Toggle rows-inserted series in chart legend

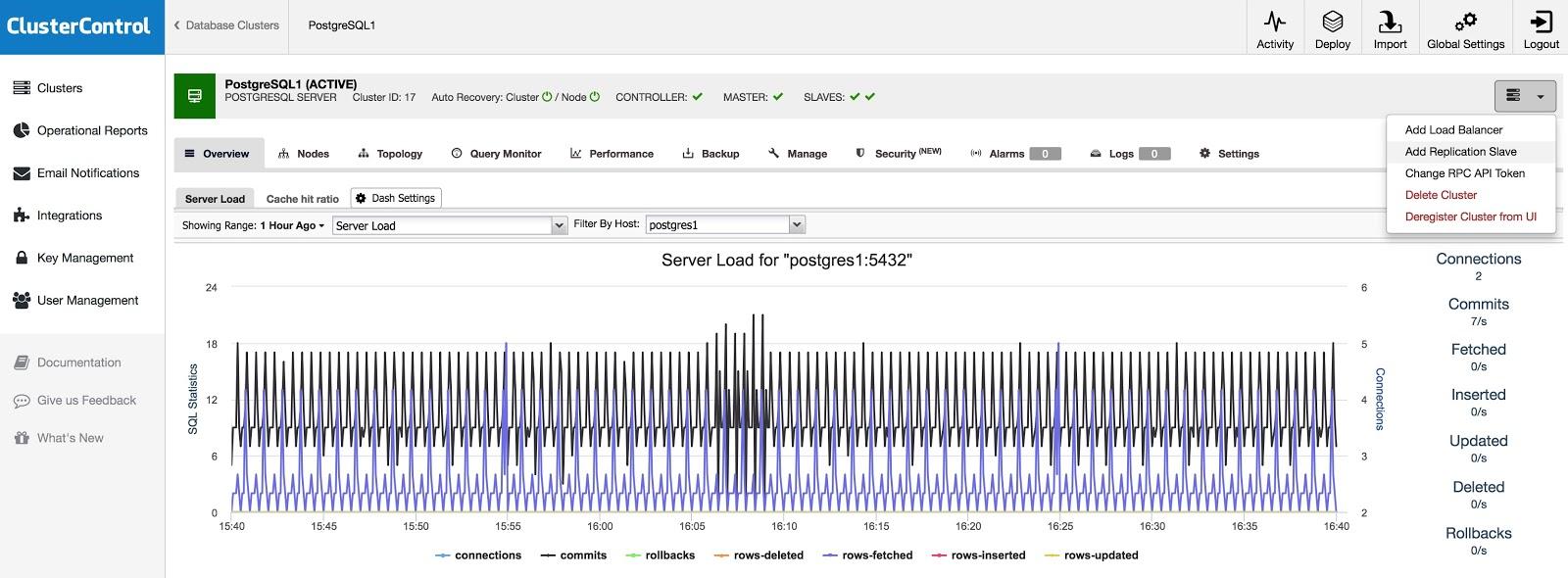[x=978, y=555]
